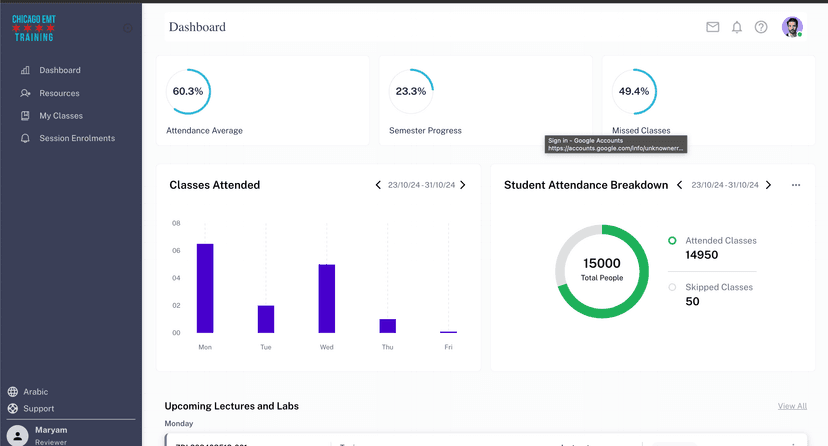Screen dimensions: 828x446
Task: Go to next week in Classes Attended
Action: click(x=463, y=185)
